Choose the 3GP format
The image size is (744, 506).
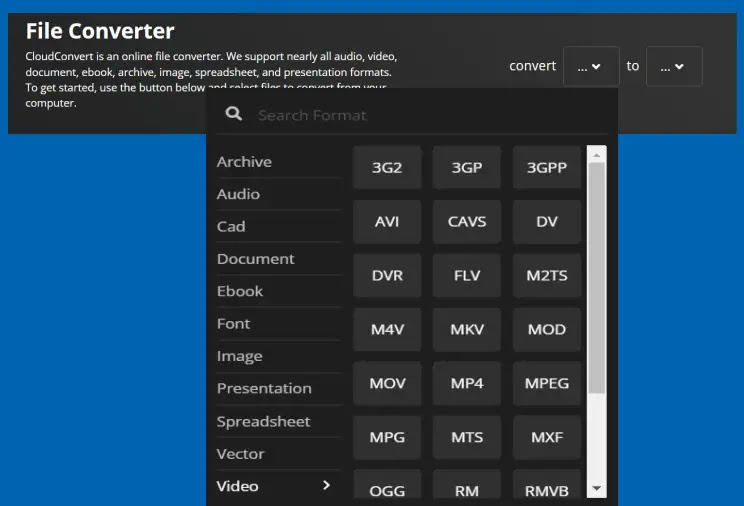(467, 168)
